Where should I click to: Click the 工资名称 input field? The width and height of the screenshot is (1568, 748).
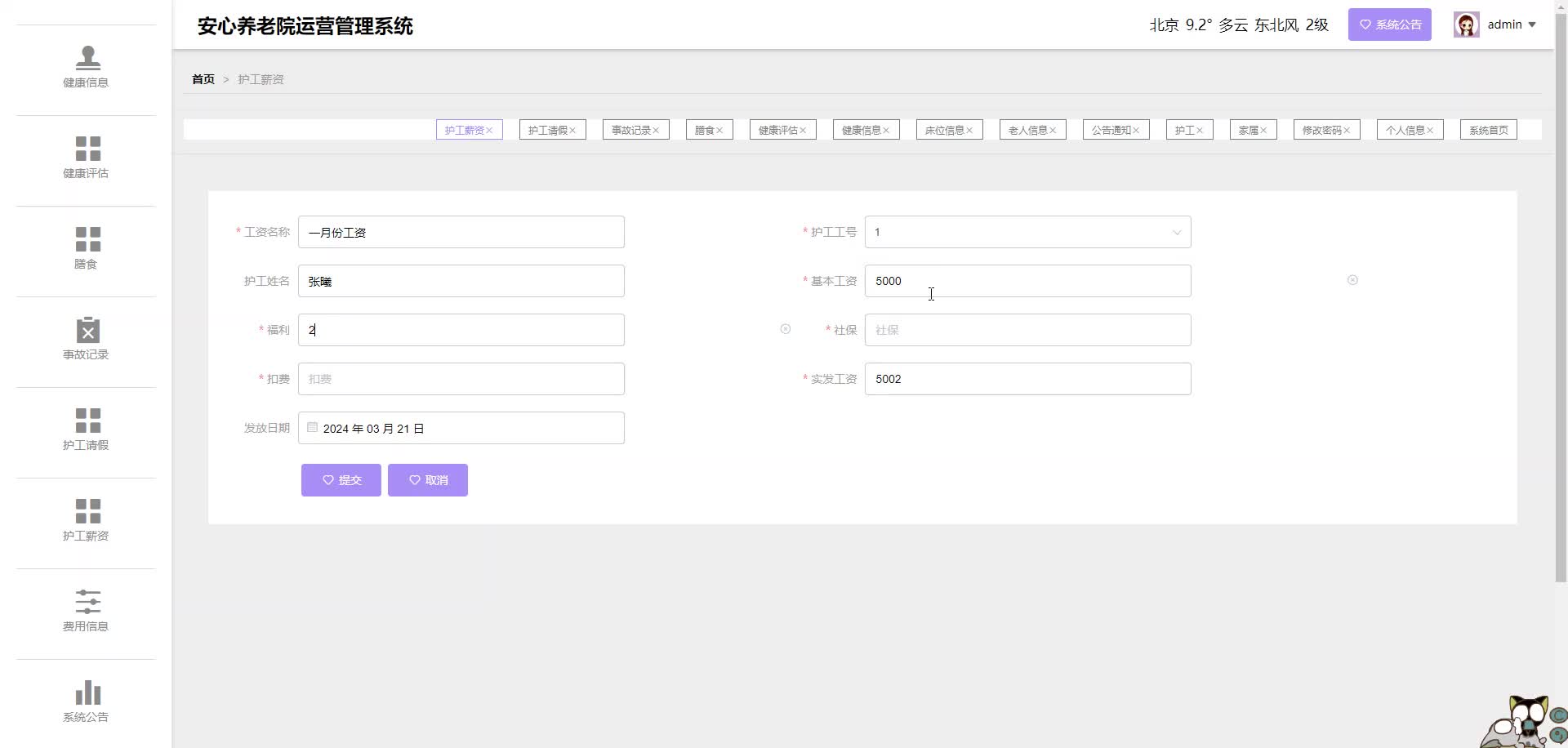click(x=461, y=232)
